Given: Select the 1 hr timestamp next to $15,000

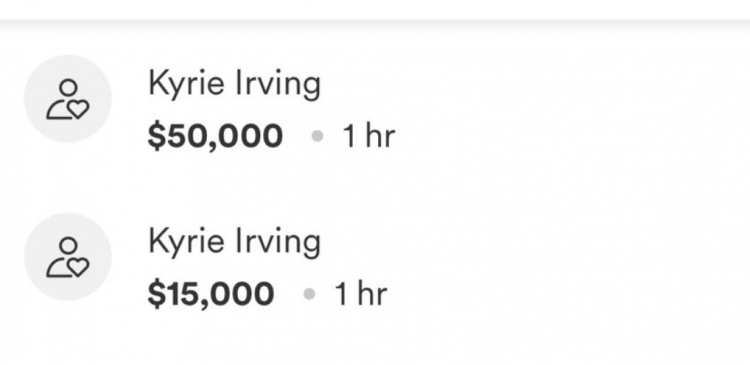Looking at the screenshot, I should click(x=361, y=294).
